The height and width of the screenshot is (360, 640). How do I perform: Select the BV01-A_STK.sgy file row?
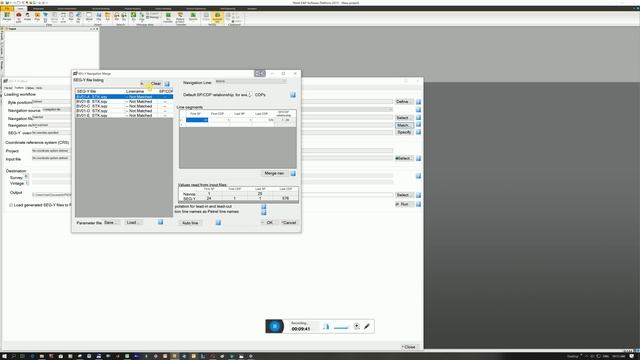click(x=124, y=97)
